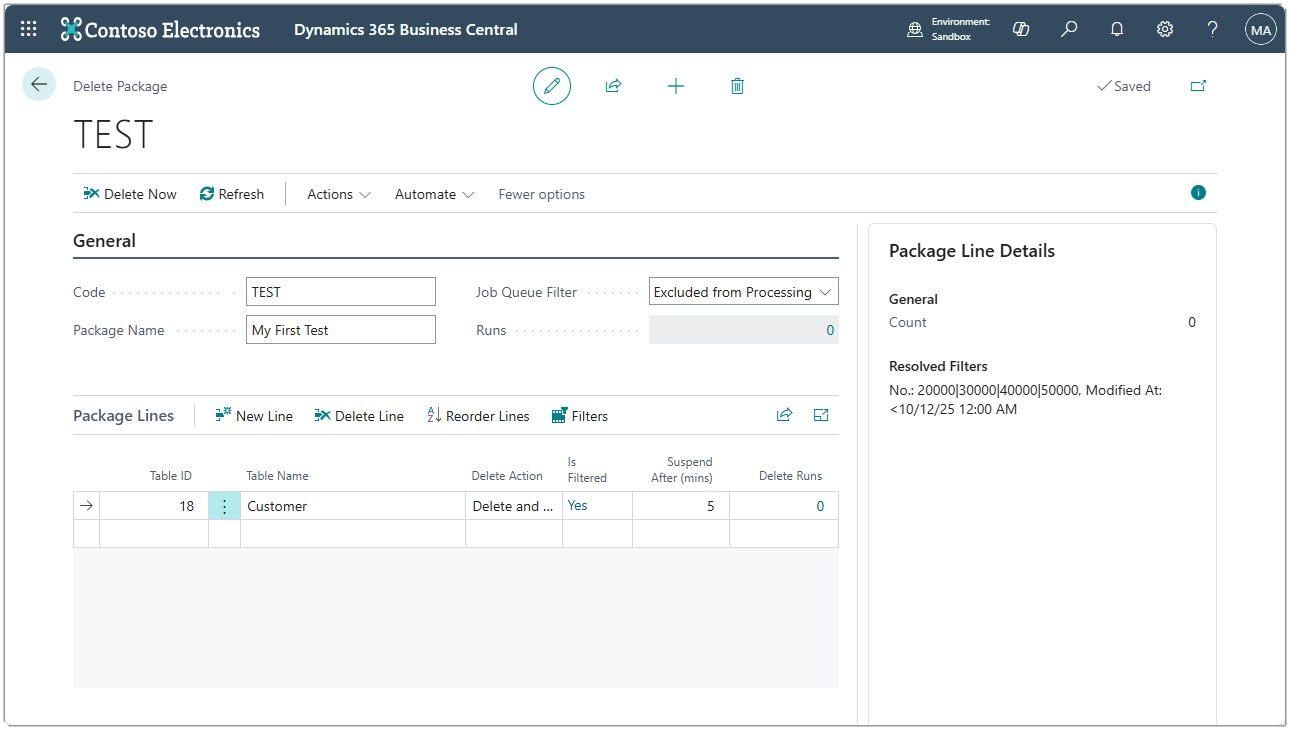This screenshot has width=1290, height=730.
Task: Click the search magnifier icon
Action: (1069, 29)
